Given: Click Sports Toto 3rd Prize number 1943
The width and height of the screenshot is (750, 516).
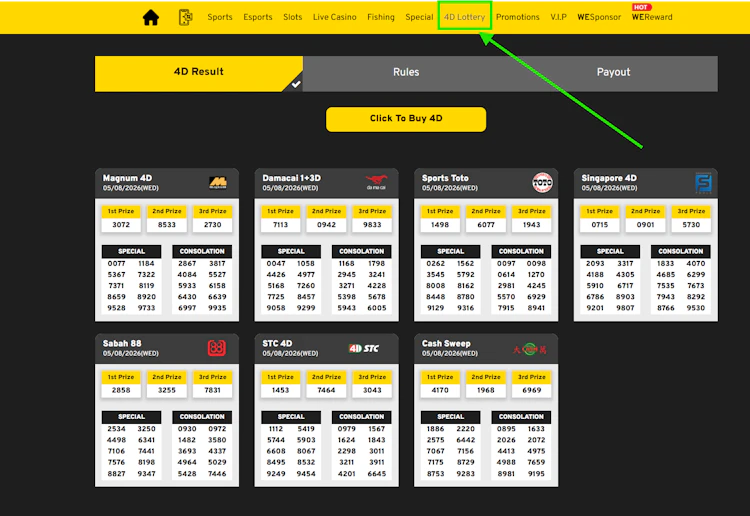Looking at the screenshot, I should pyautogui.click(x=531, y=225).
